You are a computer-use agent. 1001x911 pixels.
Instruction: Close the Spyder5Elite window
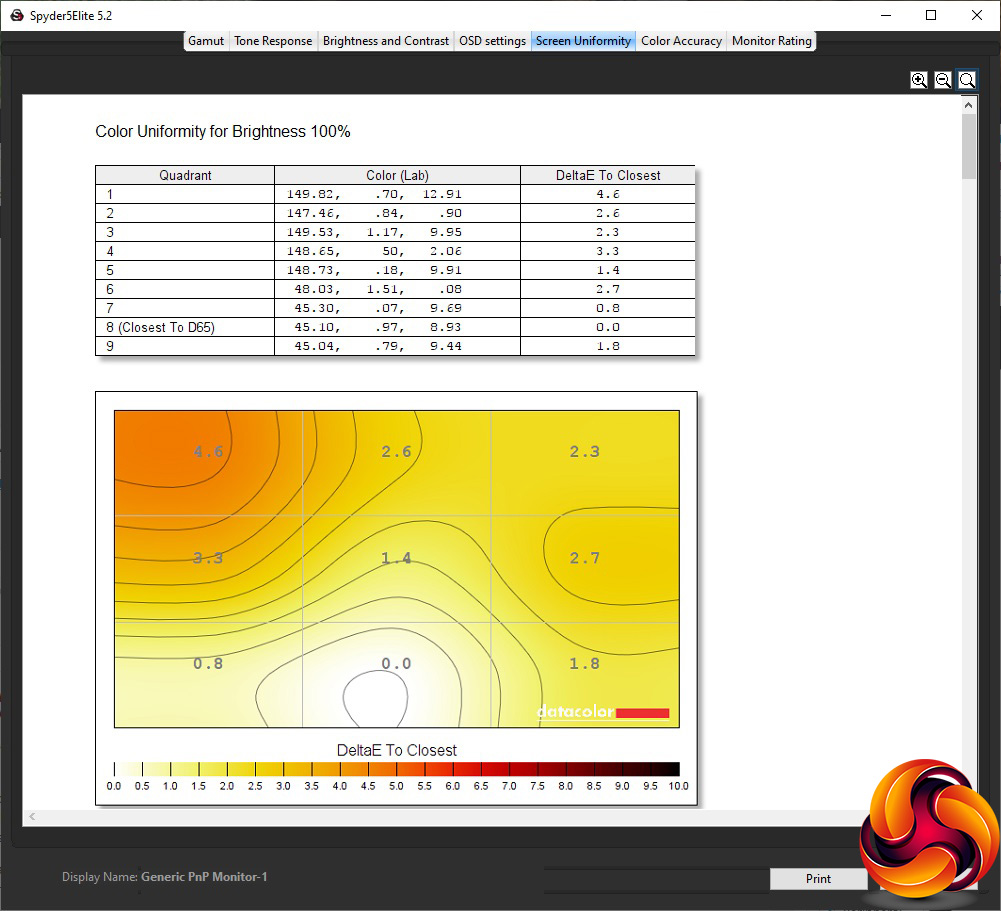[x=977, y=15]
